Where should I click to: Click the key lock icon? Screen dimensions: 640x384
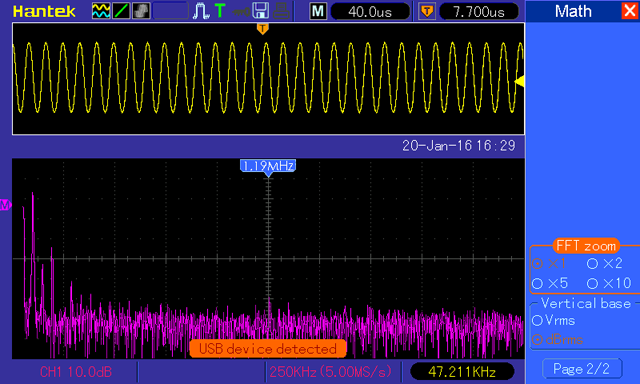[x=241, y=11]
